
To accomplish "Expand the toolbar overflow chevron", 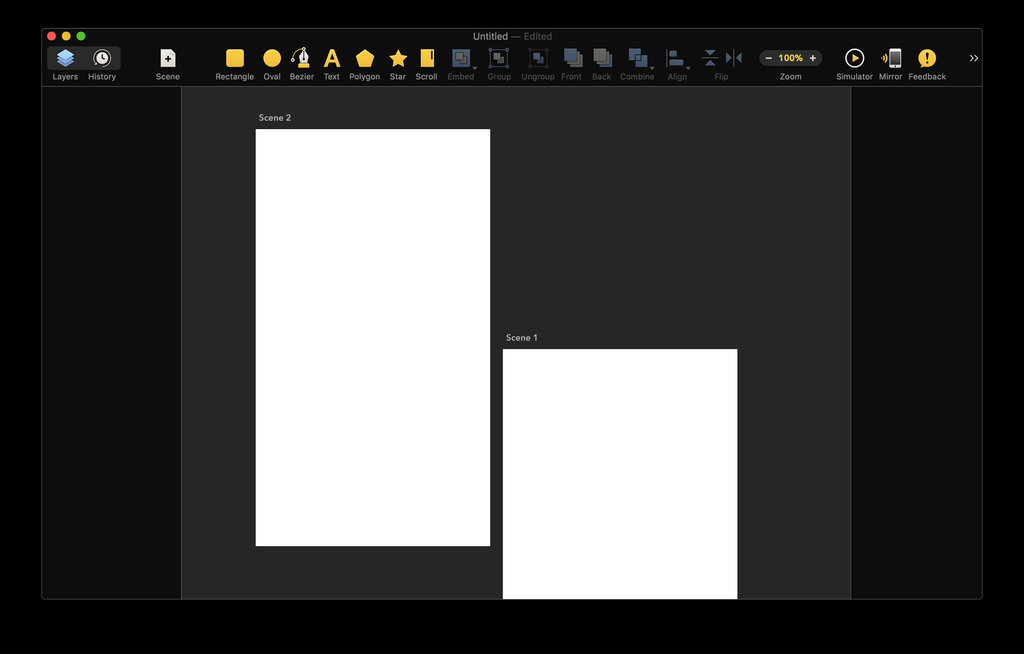I will (x=974, y=59).
